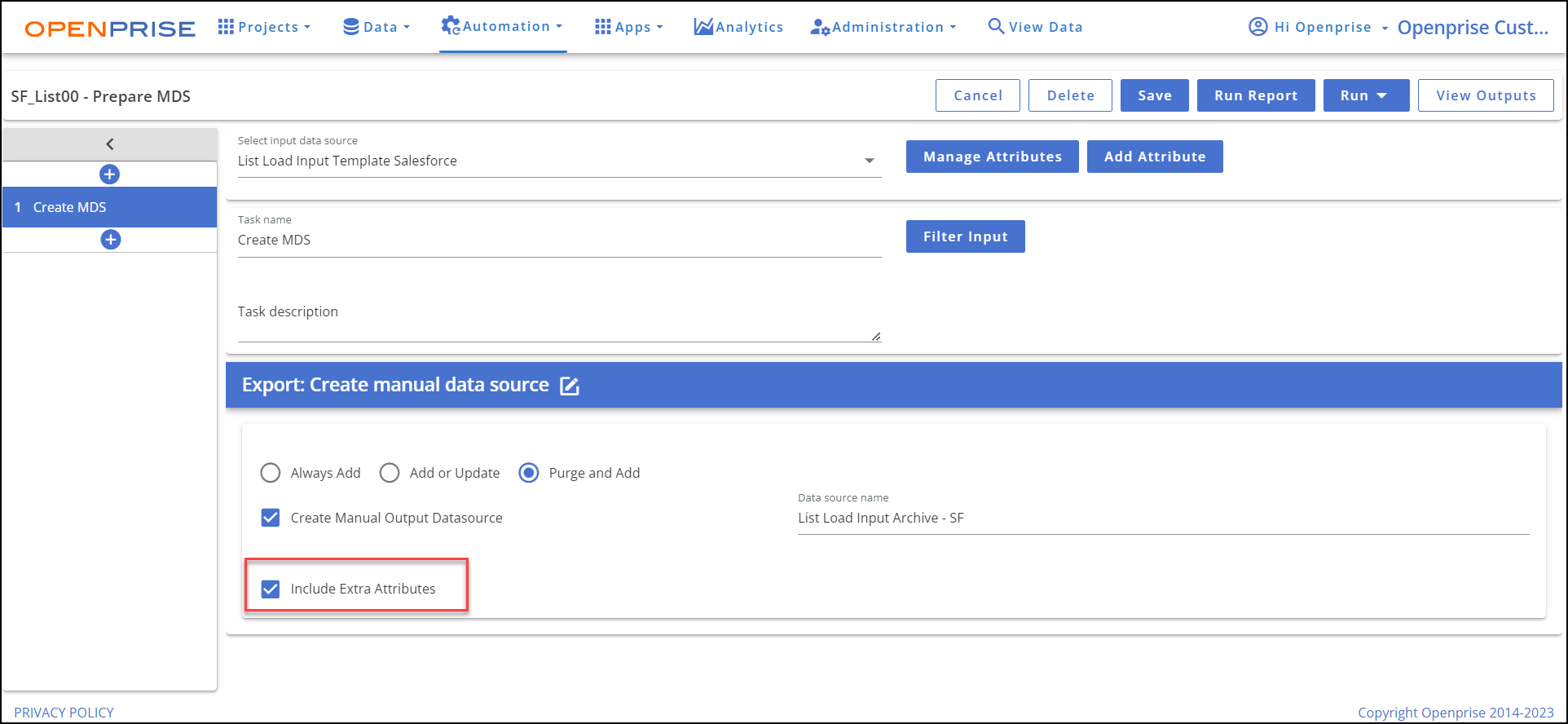Screen dimensions: 1568x724
Task: Click View Outputs button
Action: coord(1486,95)
